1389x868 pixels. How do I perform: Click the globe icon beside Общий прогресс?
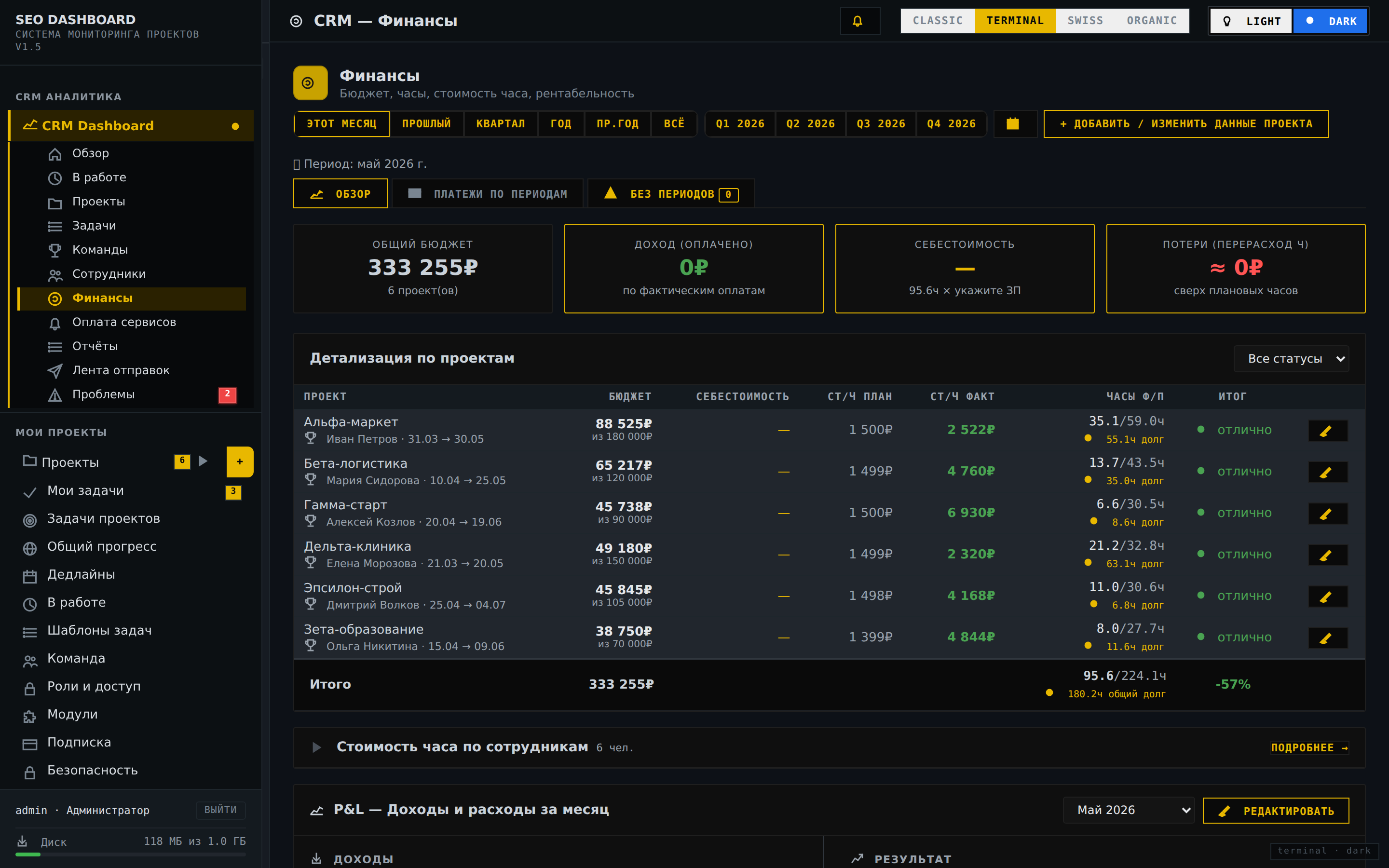[30, 548]
